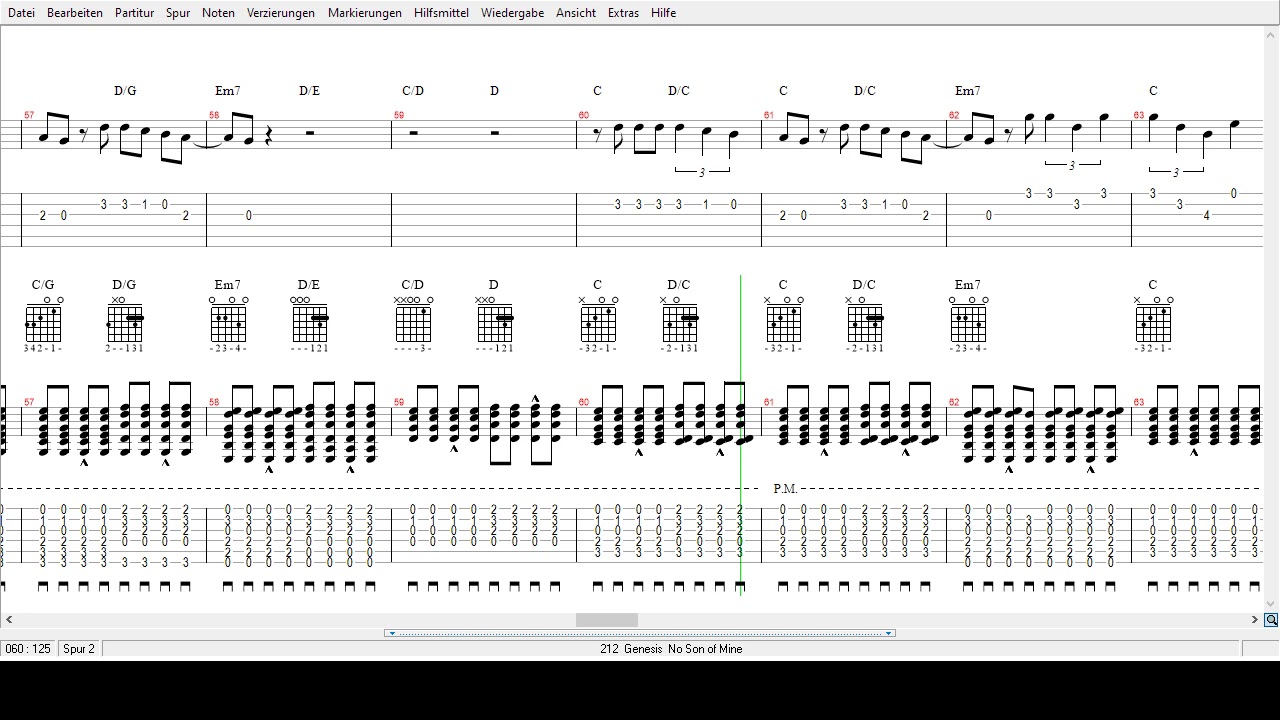
Task: Click the Em7 chord diagram in measure 62
Action: pyautogui.click(x=968, y=320)
